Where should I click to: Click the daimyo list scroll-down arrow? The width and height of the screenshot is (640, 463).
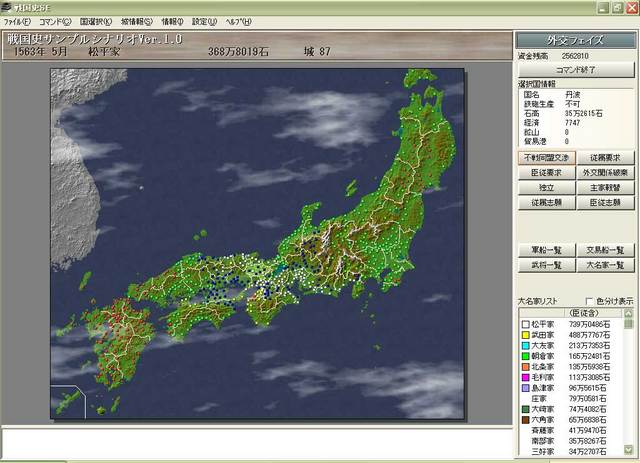click(x=628, y=450)
